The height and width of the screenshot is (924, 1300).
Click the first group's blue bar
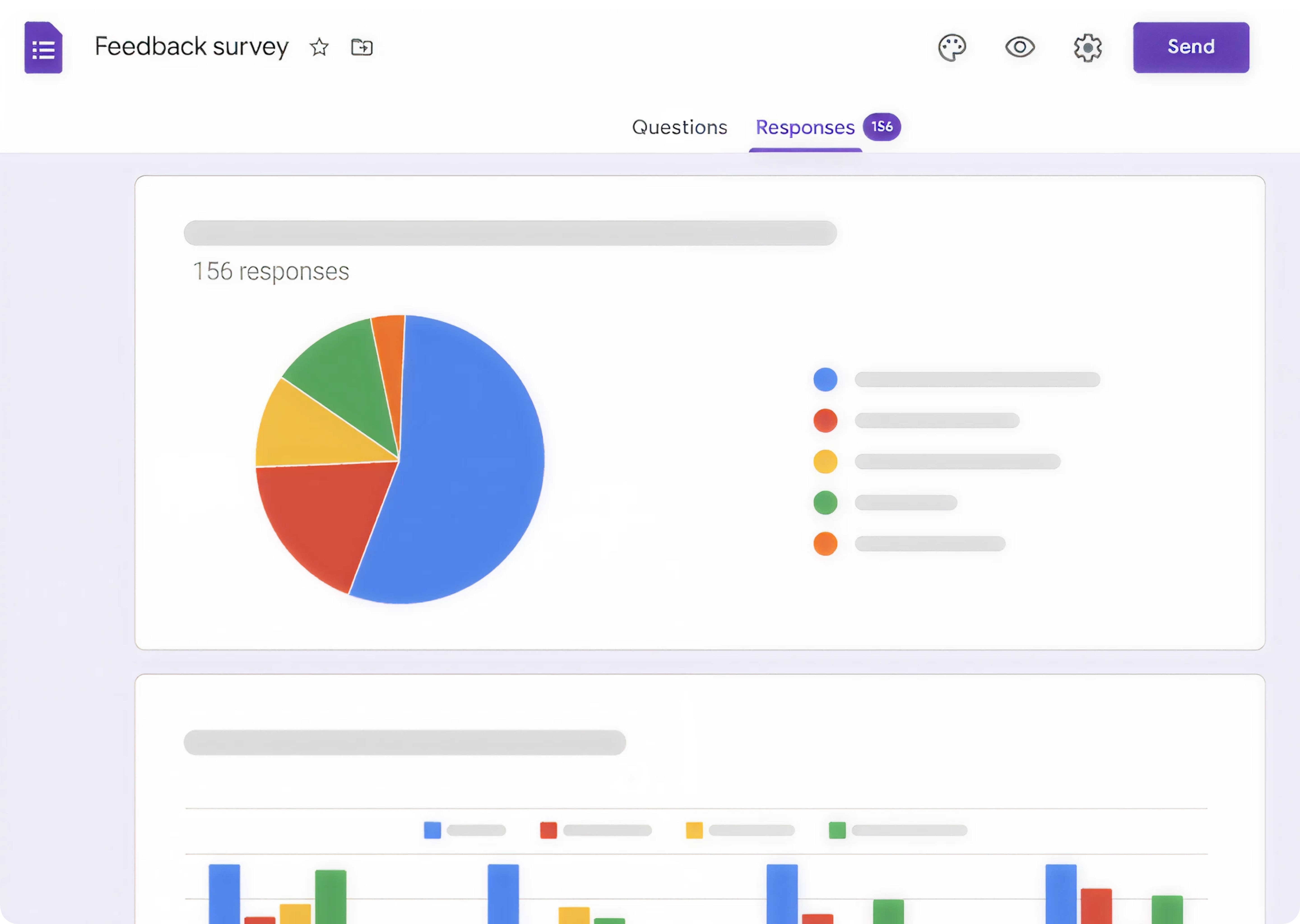click(224, 894)
